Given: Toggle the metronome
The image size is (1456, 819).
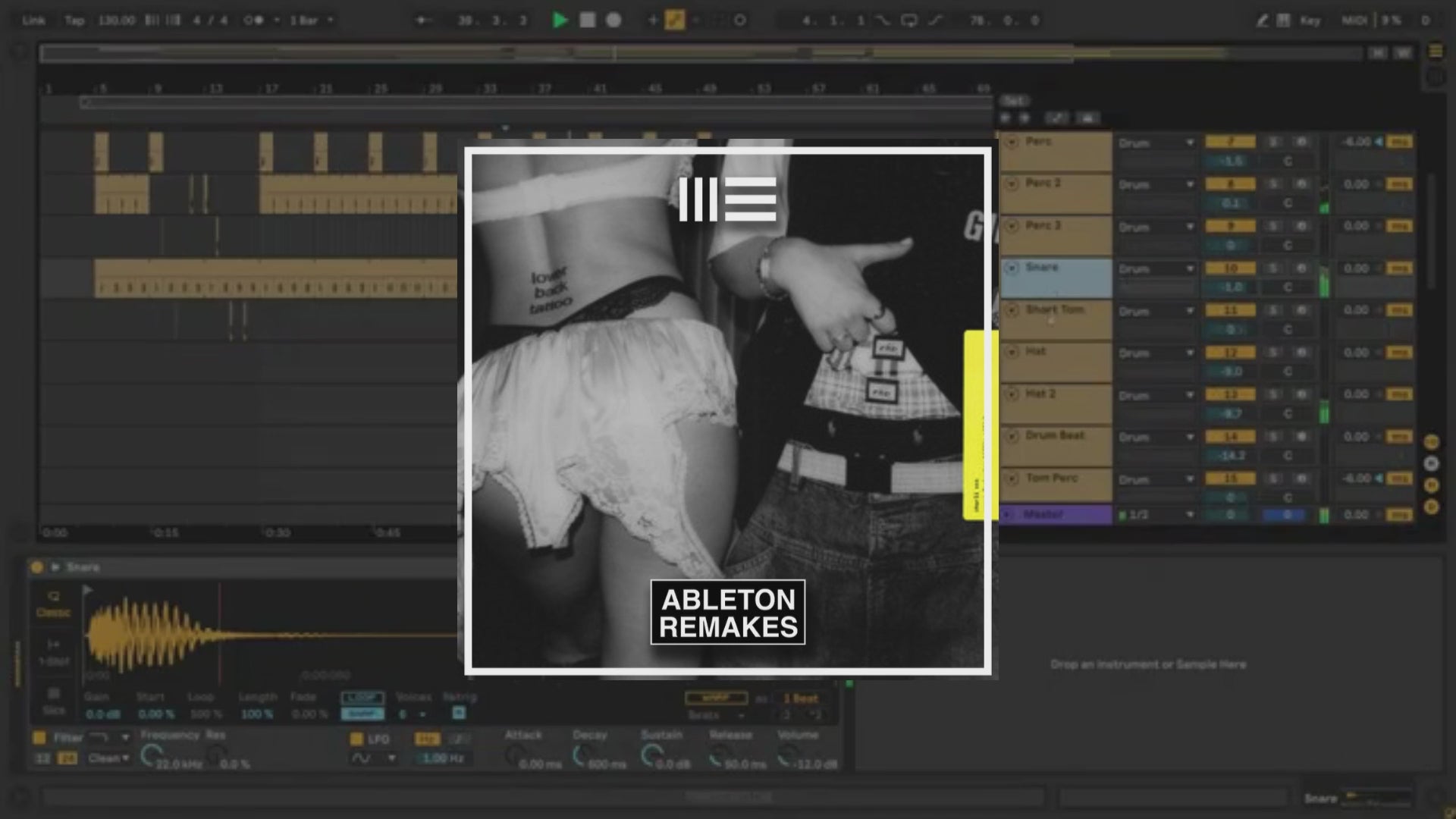Looking at the screenshot, I should coord(254,20).
